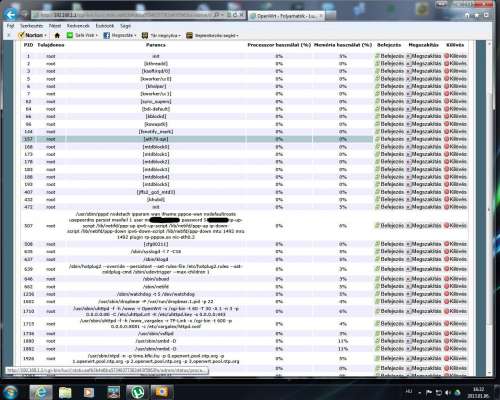Click Megszakítás for the kthreadd process
The width and height of the screenshot is (500, 400).
click(x=423, y=63)
